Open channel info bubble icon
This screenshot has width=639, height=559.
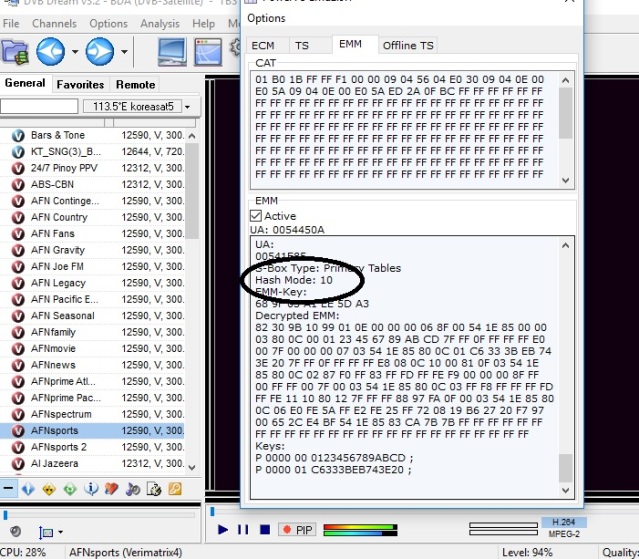click(90, 489)
